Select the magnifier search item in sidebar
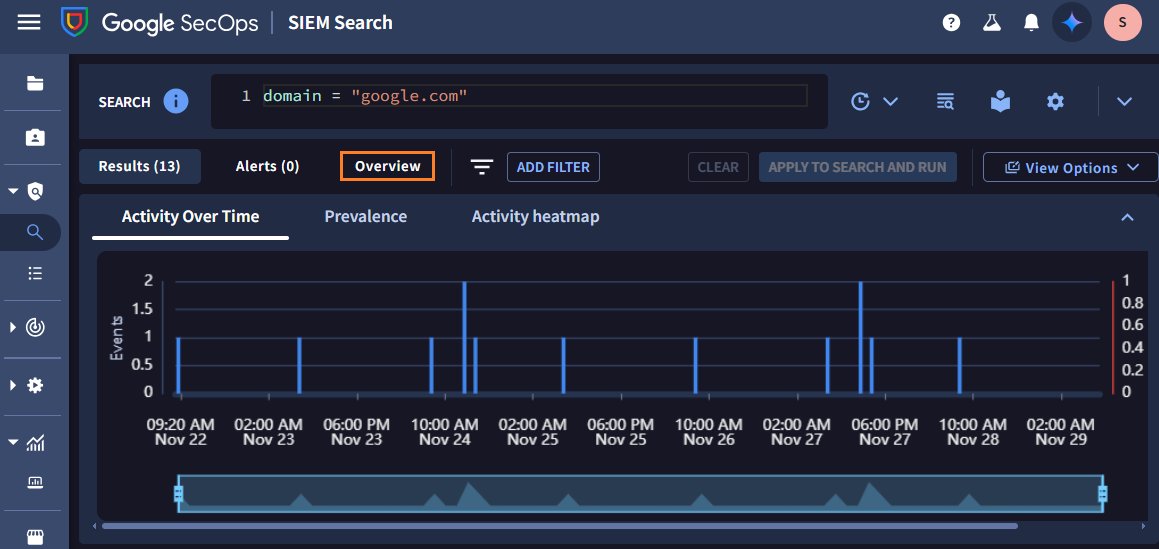The width and height of the screenshot is (1159, 549). pyautogui.click(x=35, y=232)
